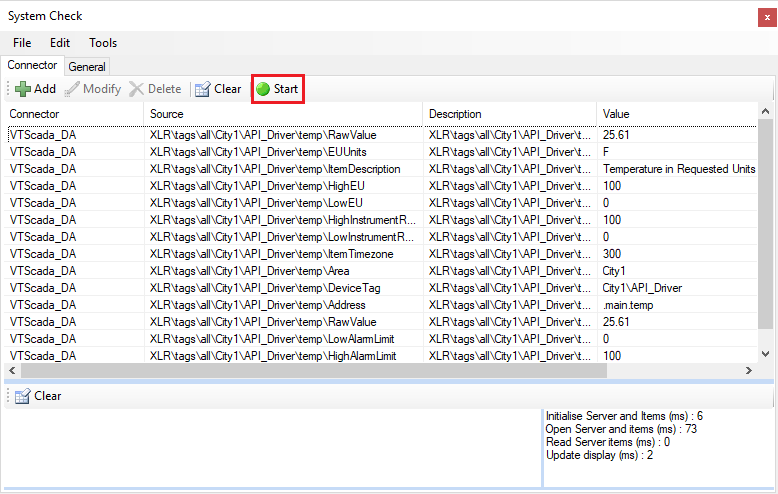Click the Delete X icon

[136, 89]
